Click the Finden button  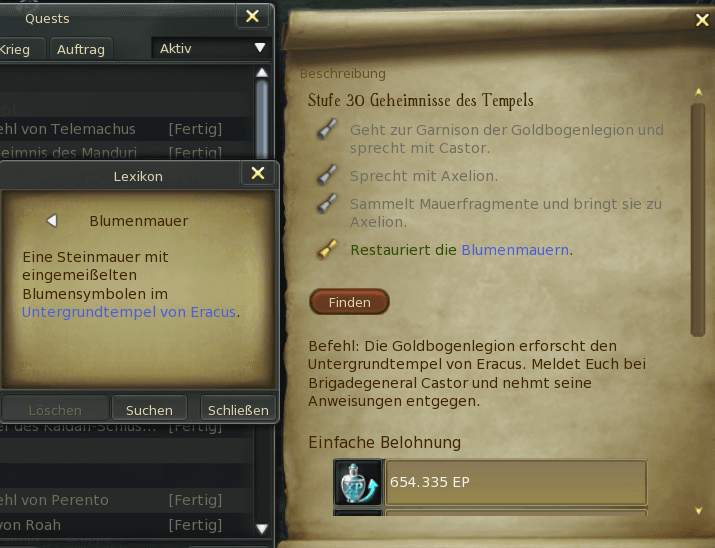point(349,302)
